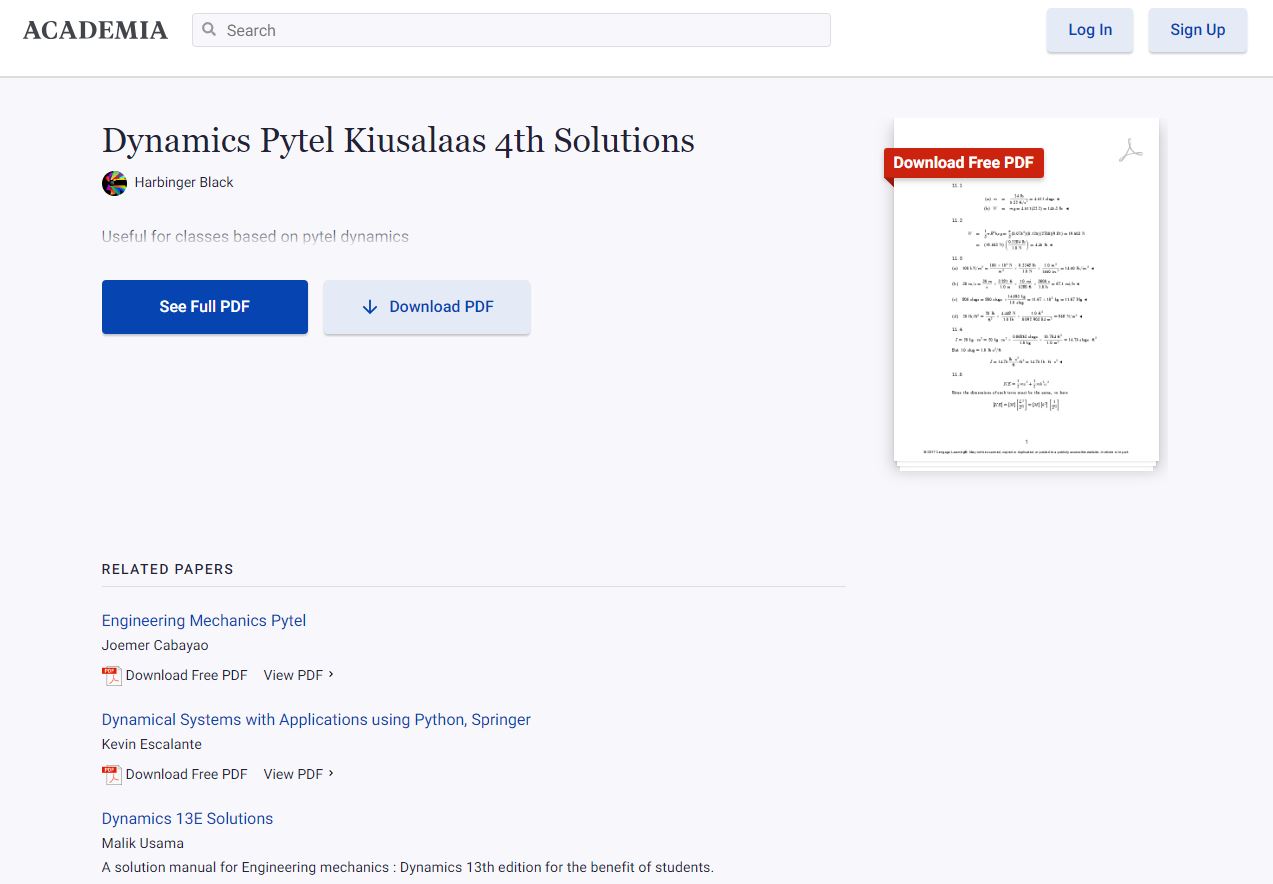Open Joemer Cabayao author name
The width and height of the screenshot is (1273, 884).
pos(155,645)
